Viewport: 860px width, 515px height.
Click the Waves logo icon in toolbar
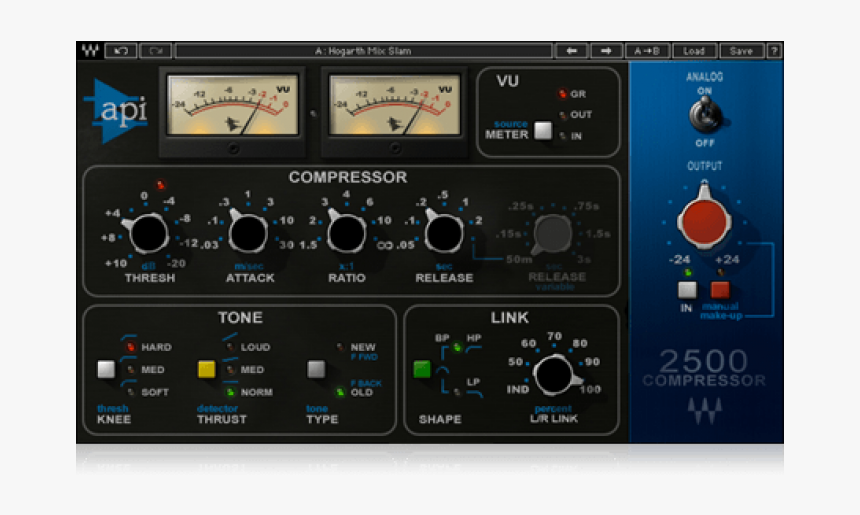pyautogui.click(x=90, y=51)
